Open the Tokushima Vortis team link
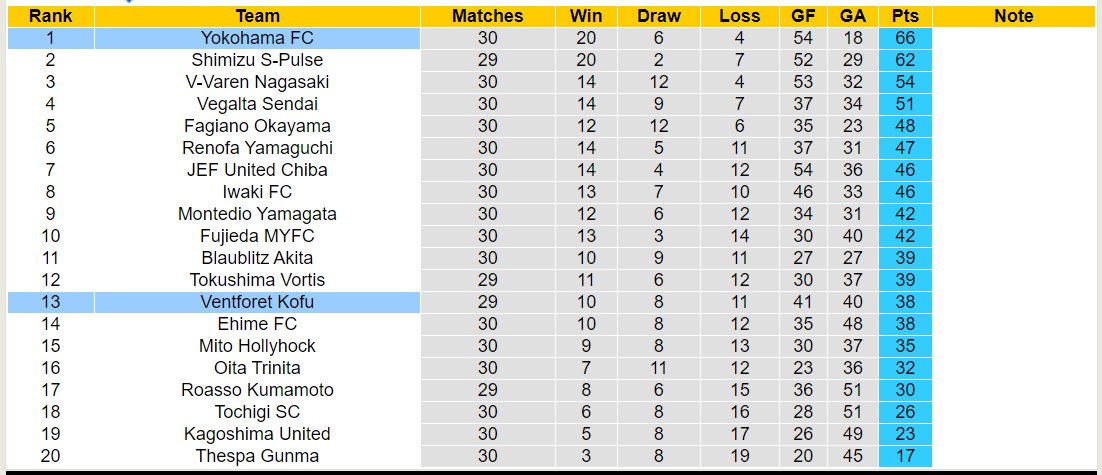1102x475 pixels. click(257, 280)
